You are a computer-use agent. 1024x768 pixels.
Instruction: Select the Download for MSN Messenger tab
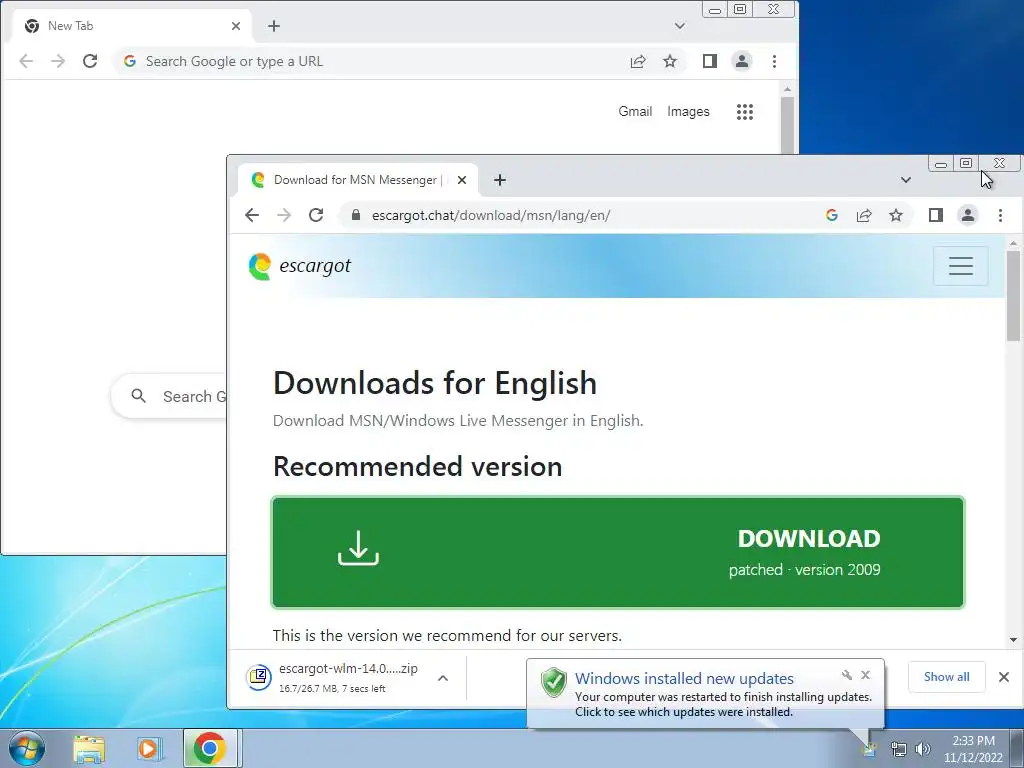pos(357,180)
